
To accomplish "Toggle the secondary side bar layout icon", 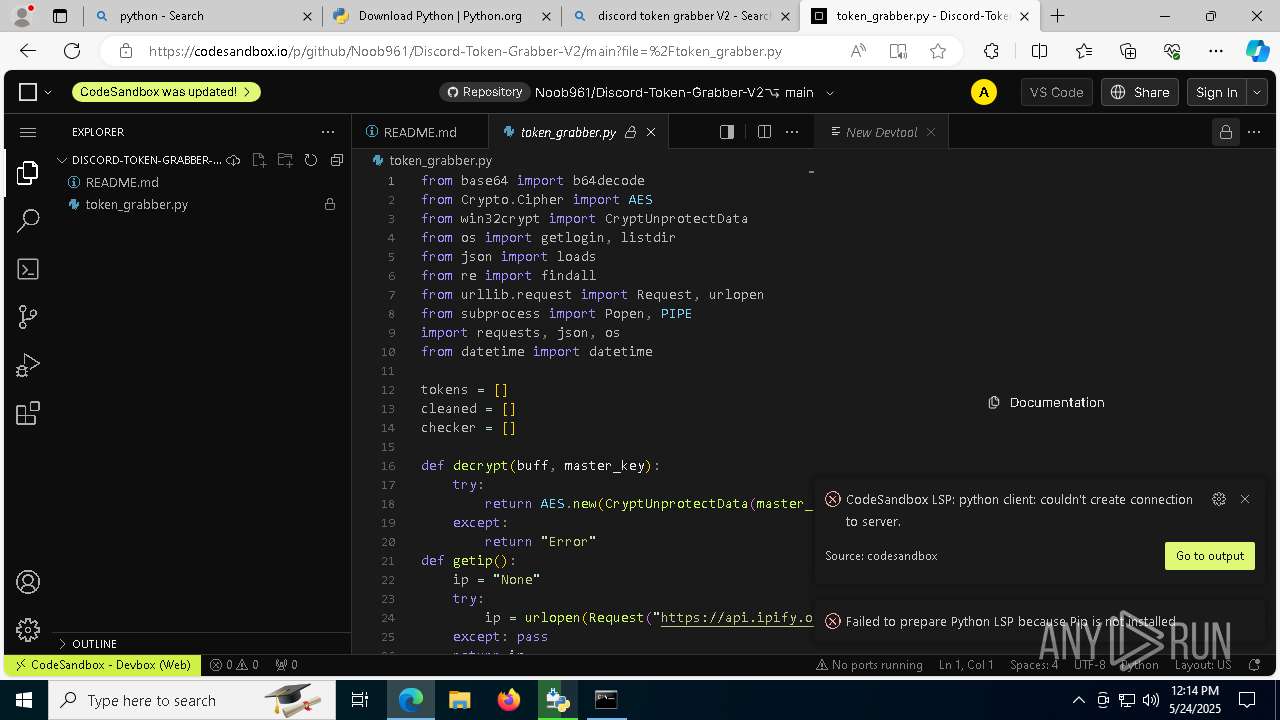I will 727,132.
